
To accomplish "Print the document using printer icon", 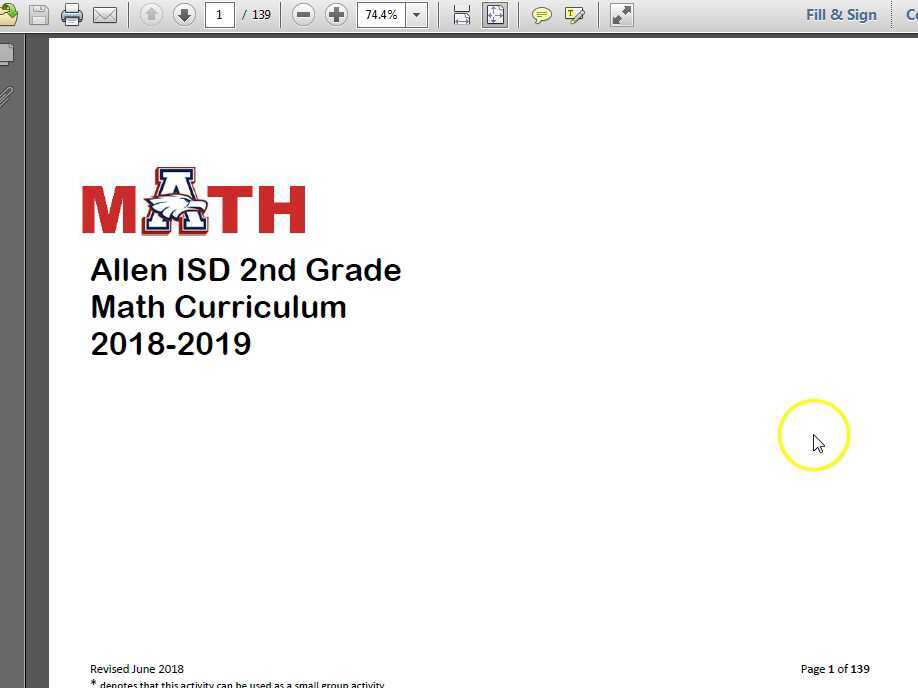I will [71, 15].
